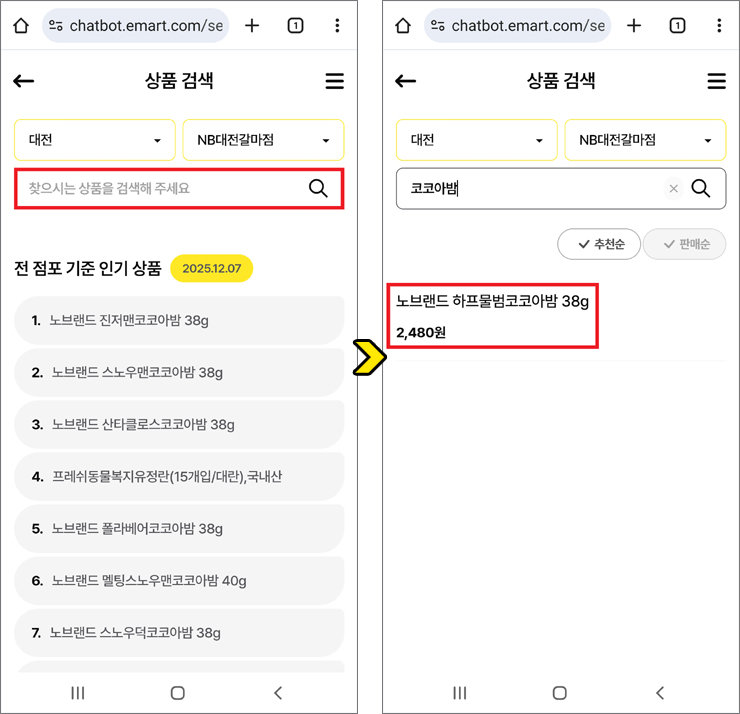Open new tab with plus on right screen
Viewport: 740px width, 714px height.
click(634, 26)
